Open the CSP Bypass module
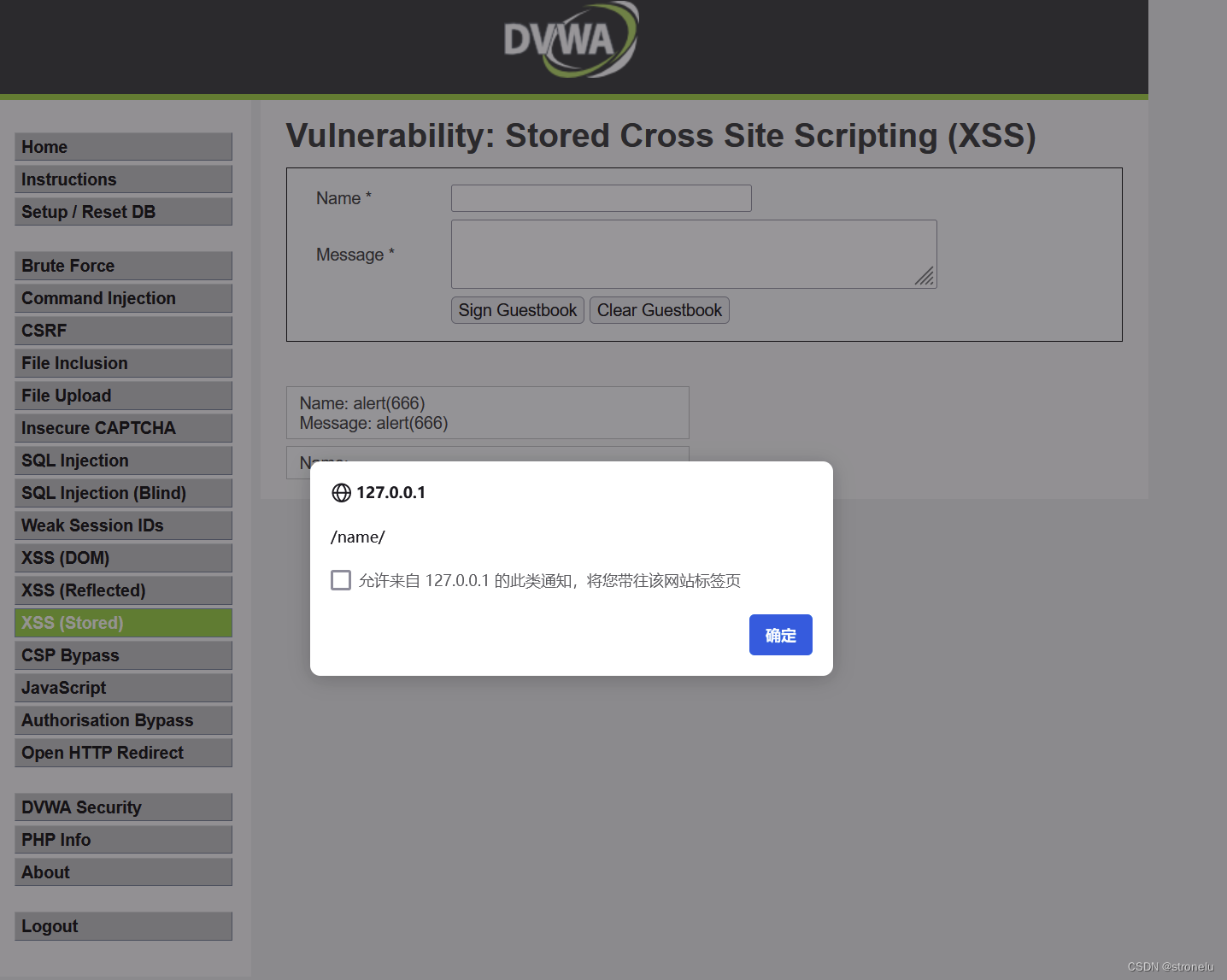Image resolution: width=1227 pixels, height=980 pixels. (x=123, y=655)
